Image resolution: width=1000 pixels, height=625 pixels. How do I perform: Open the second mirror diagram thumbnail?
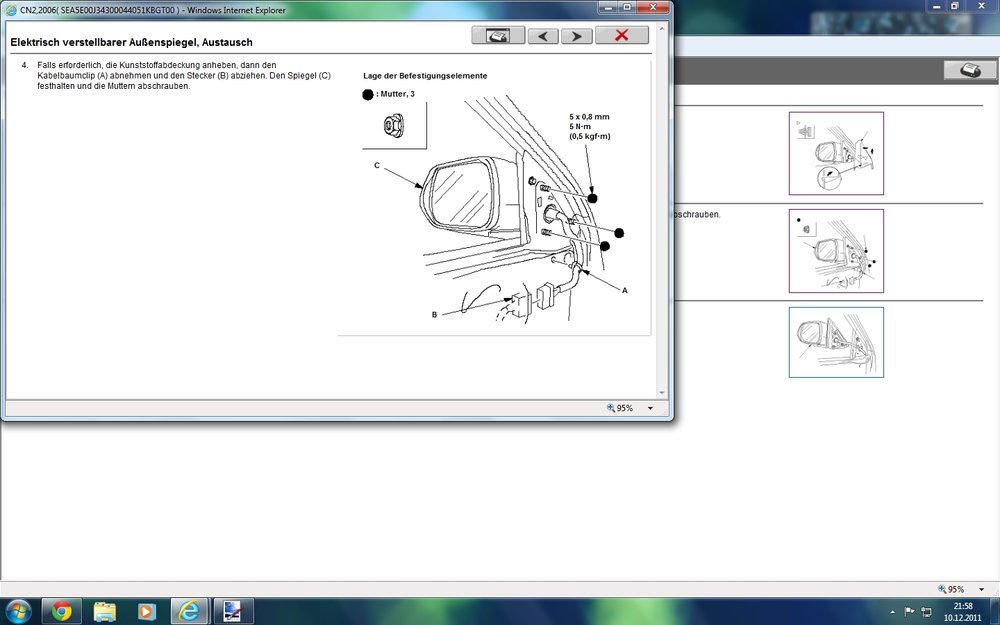click(836, 250)
